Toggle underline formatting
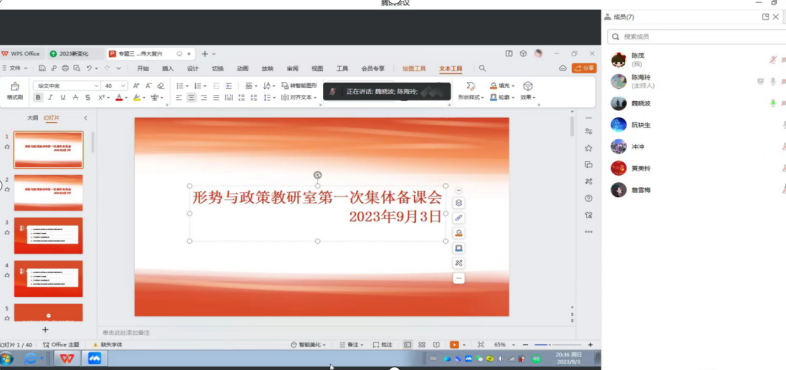 pyautogui.click(x=63, y=97)
